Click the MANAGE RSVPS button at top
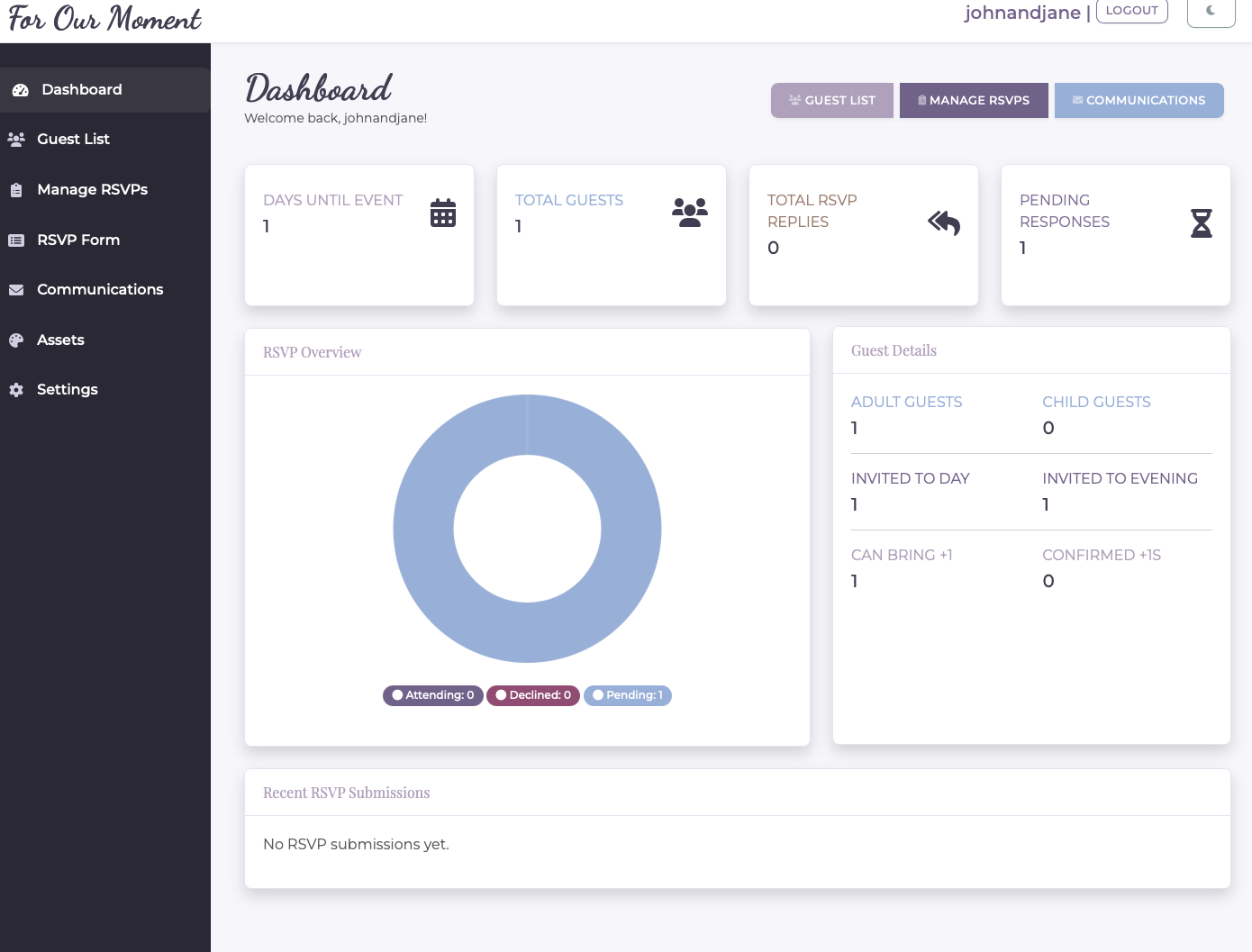The image size is (1252, 952). [974, 100]
